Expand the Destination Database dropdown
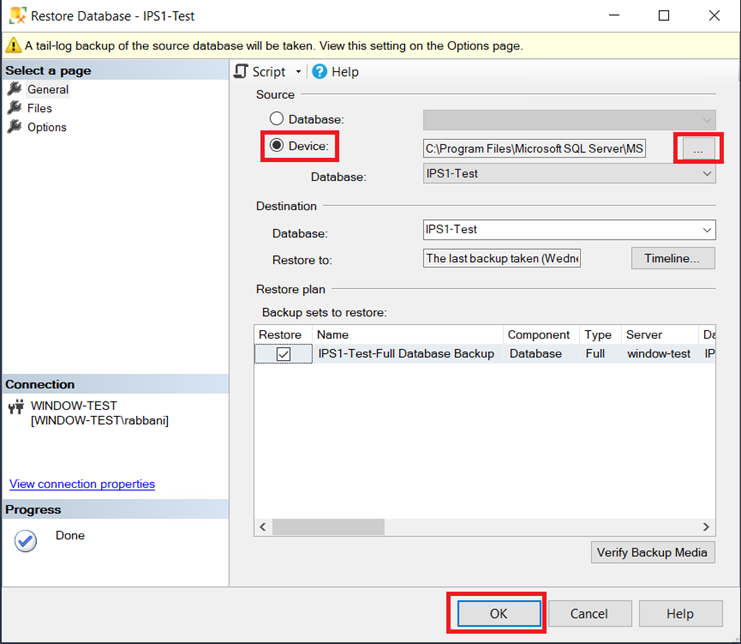741x644 pixels. (707, 230)
